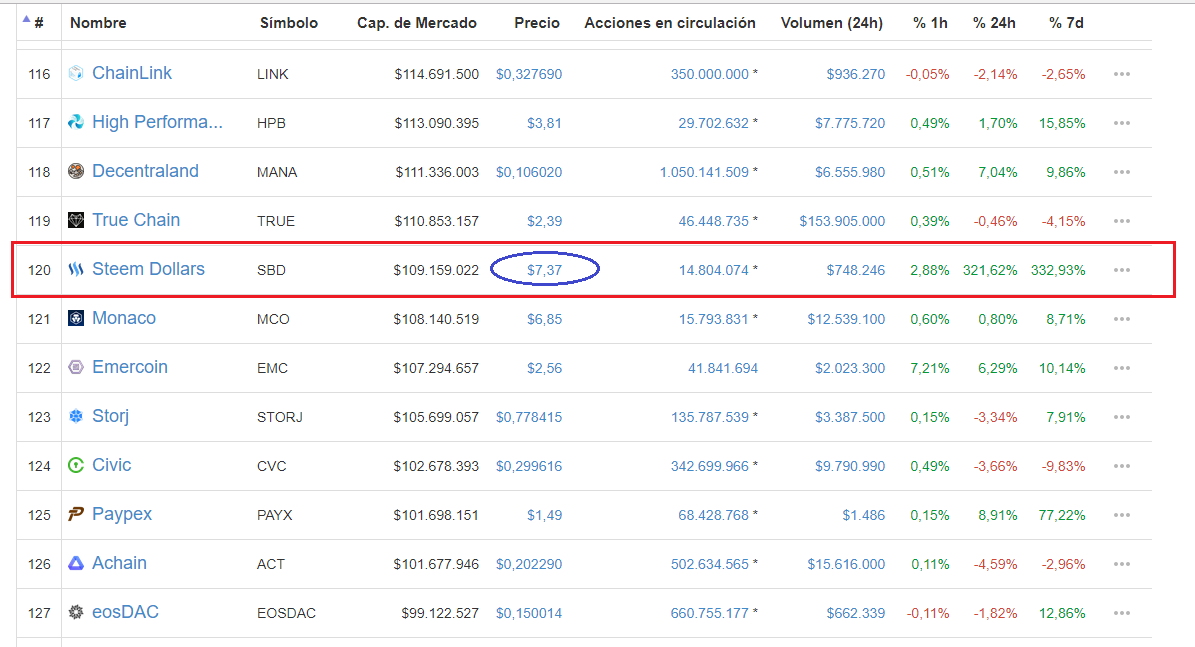
Task: Click Achain volume $15.616.000
Action: click(846, 564)
